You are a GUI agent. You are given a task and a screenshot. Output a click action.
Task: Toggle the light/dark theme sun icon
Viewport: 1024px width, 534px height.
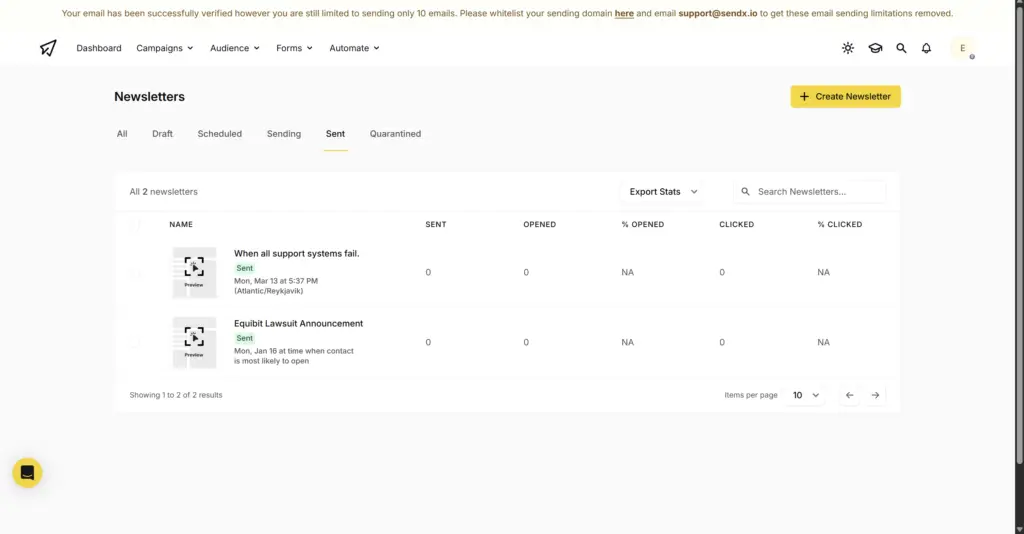[848, 48]
